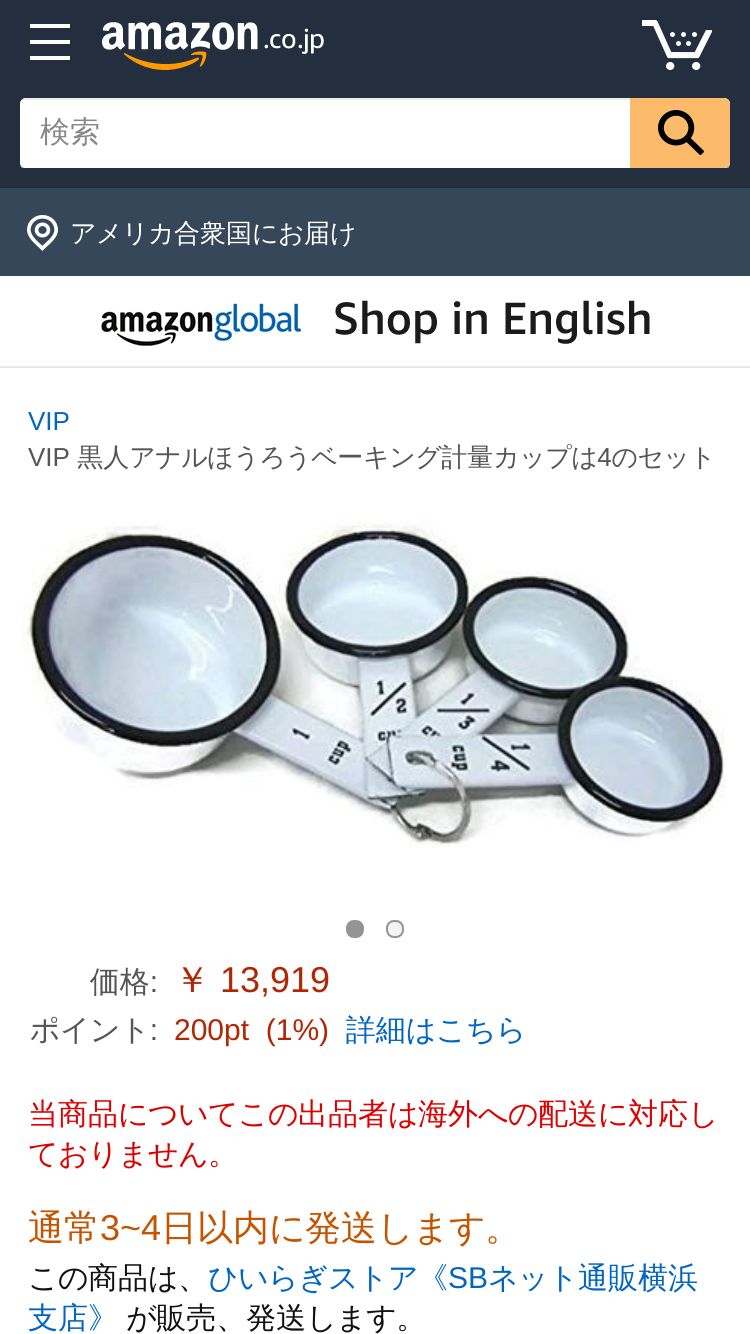Click the delivery location pin icon
750x1334 pixels.
tap(42, 233)
